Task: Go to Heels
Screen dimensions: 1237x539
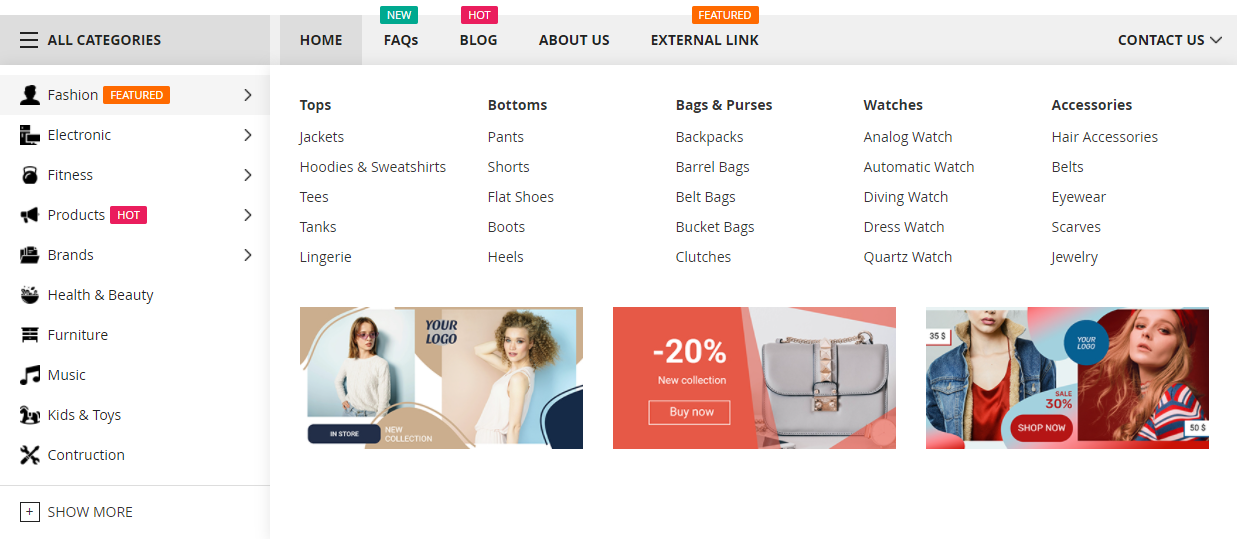Action: pyautogui.click(x=506, y=257)
